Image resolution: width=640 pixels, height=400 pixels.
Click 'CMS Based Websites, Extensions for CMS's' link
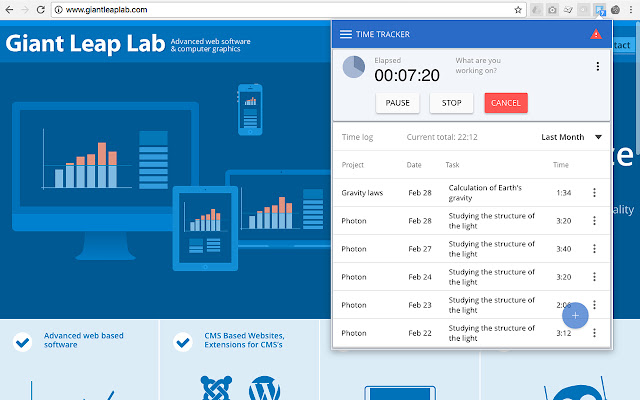(244, 340)
